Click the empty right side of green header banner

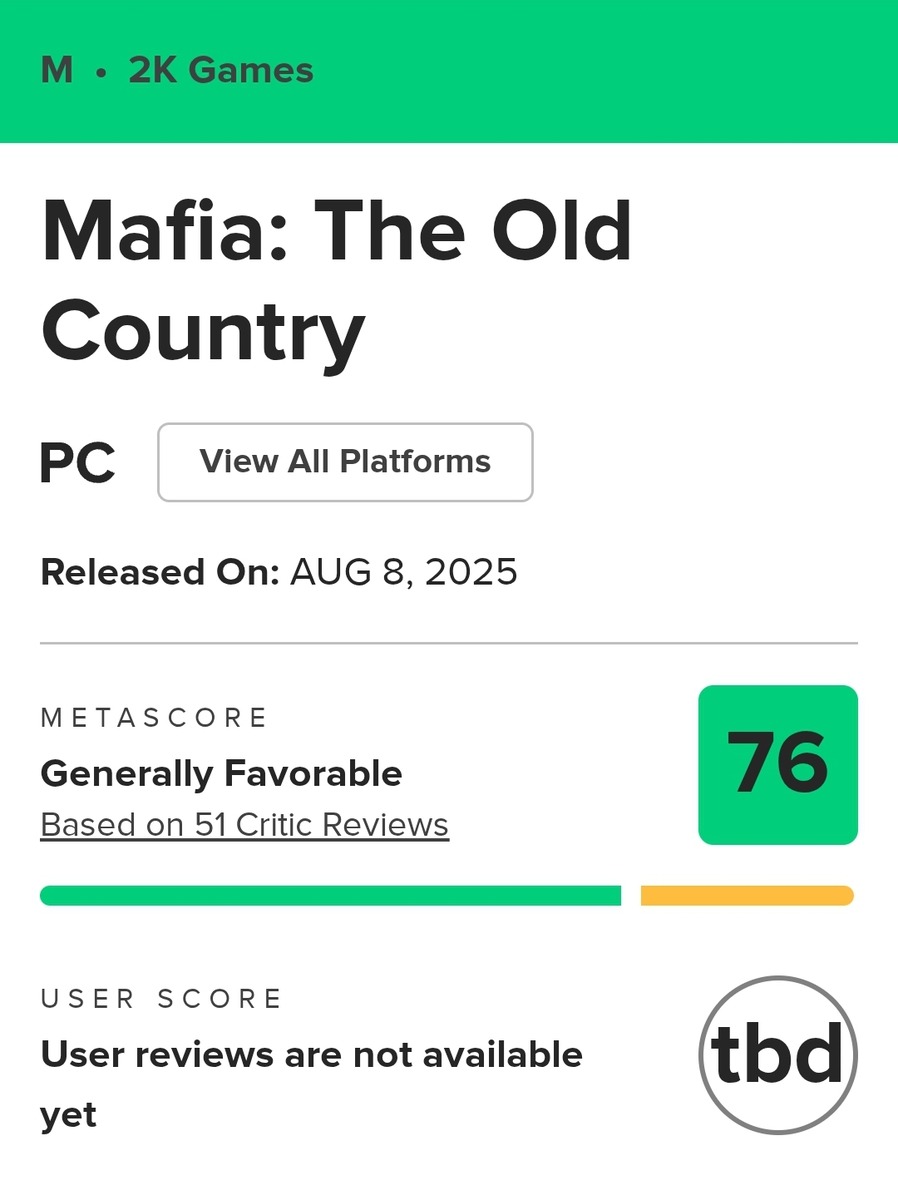650,71
